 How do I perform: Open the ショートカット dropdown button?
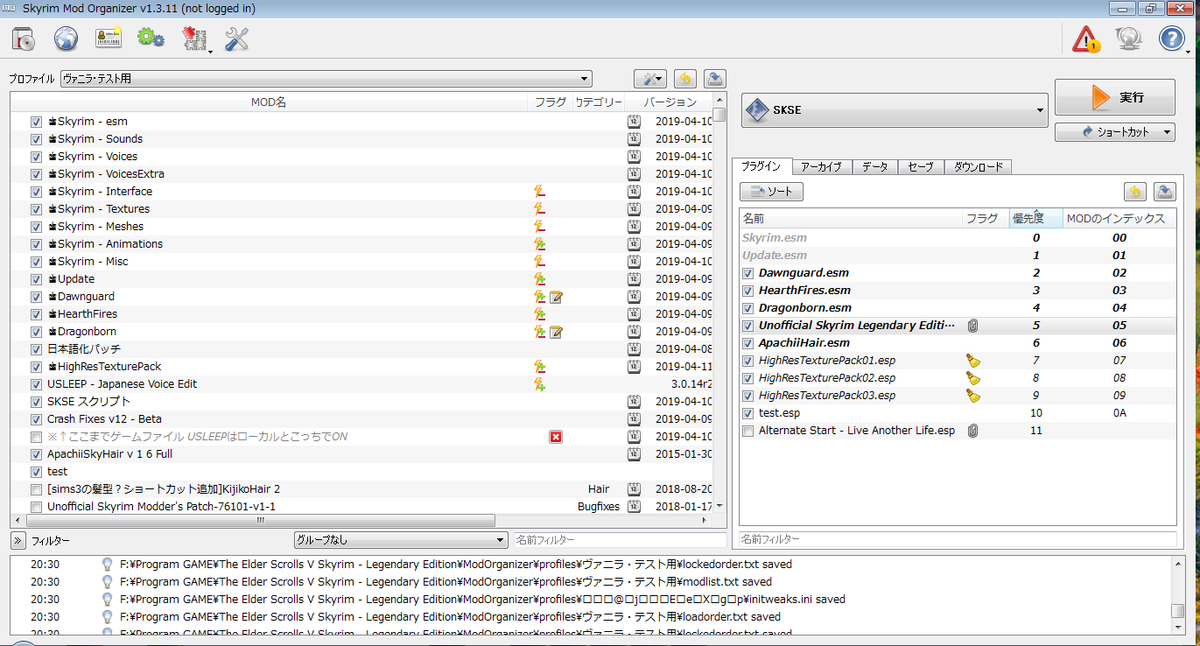point(1115,132)
